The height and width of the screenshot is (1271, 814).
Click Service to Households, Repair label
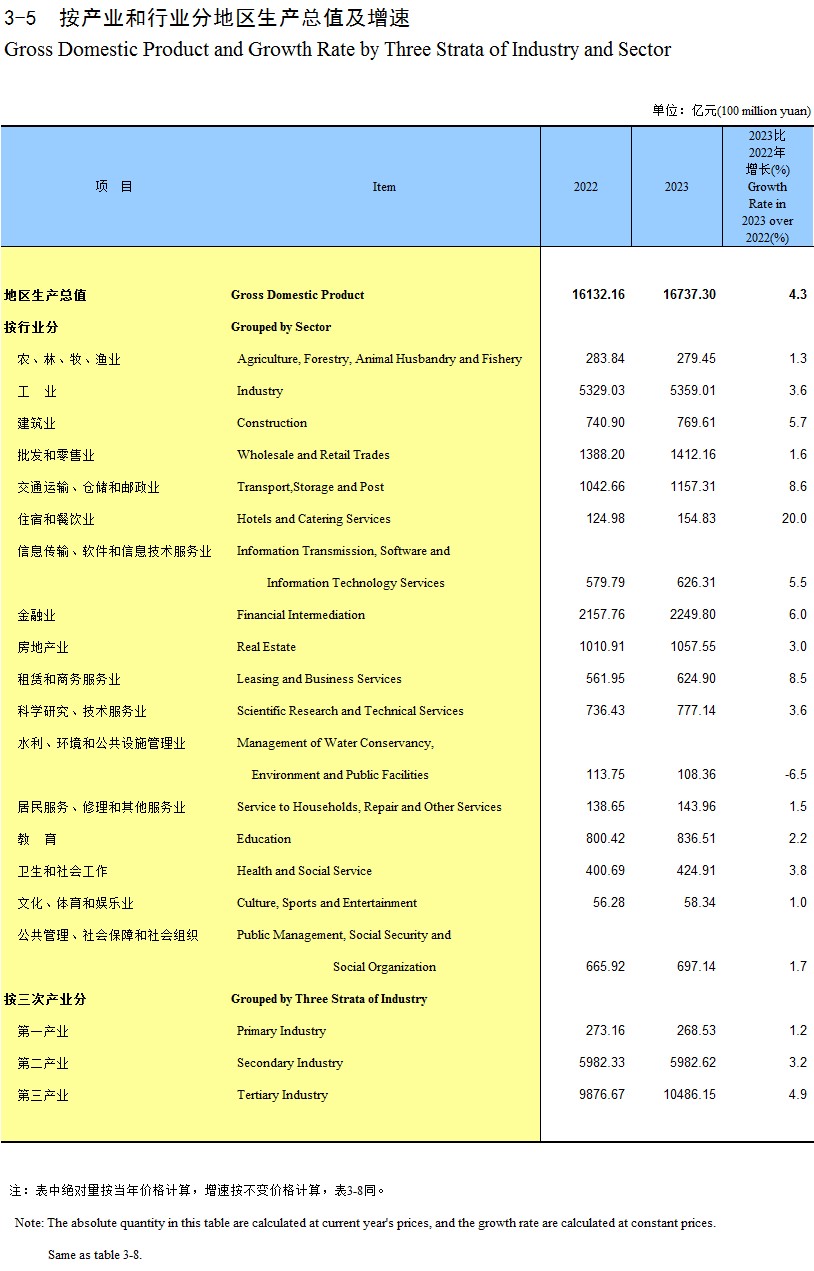tap(369, 807)
